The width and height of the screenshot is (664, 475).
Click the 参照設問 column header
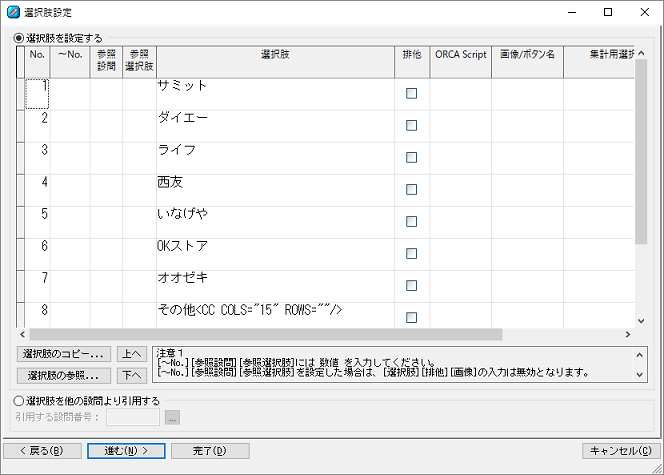click(106, 62)
